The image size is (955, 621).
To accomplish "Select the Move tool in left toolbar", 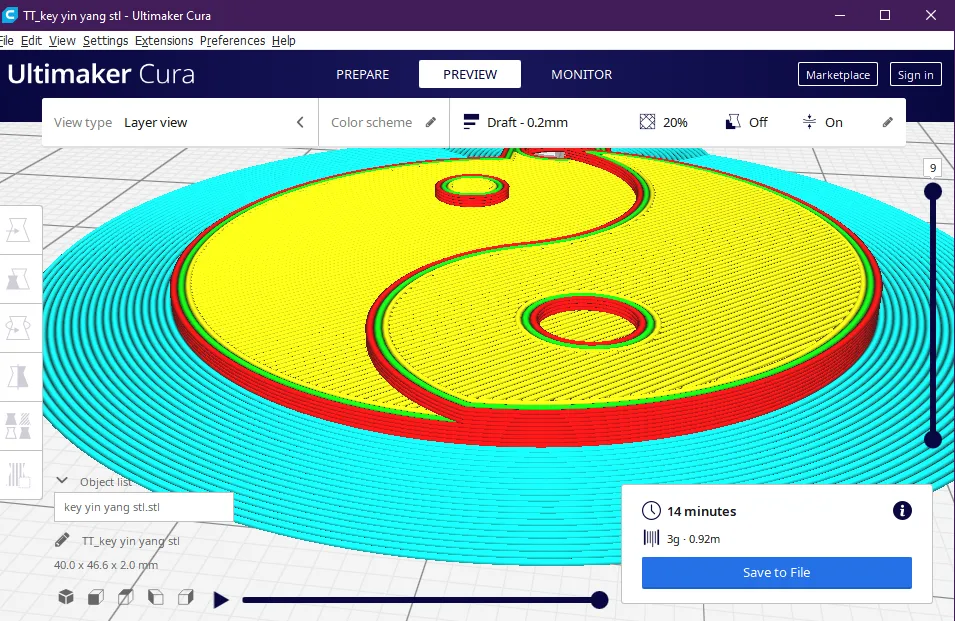I will 18,231.
